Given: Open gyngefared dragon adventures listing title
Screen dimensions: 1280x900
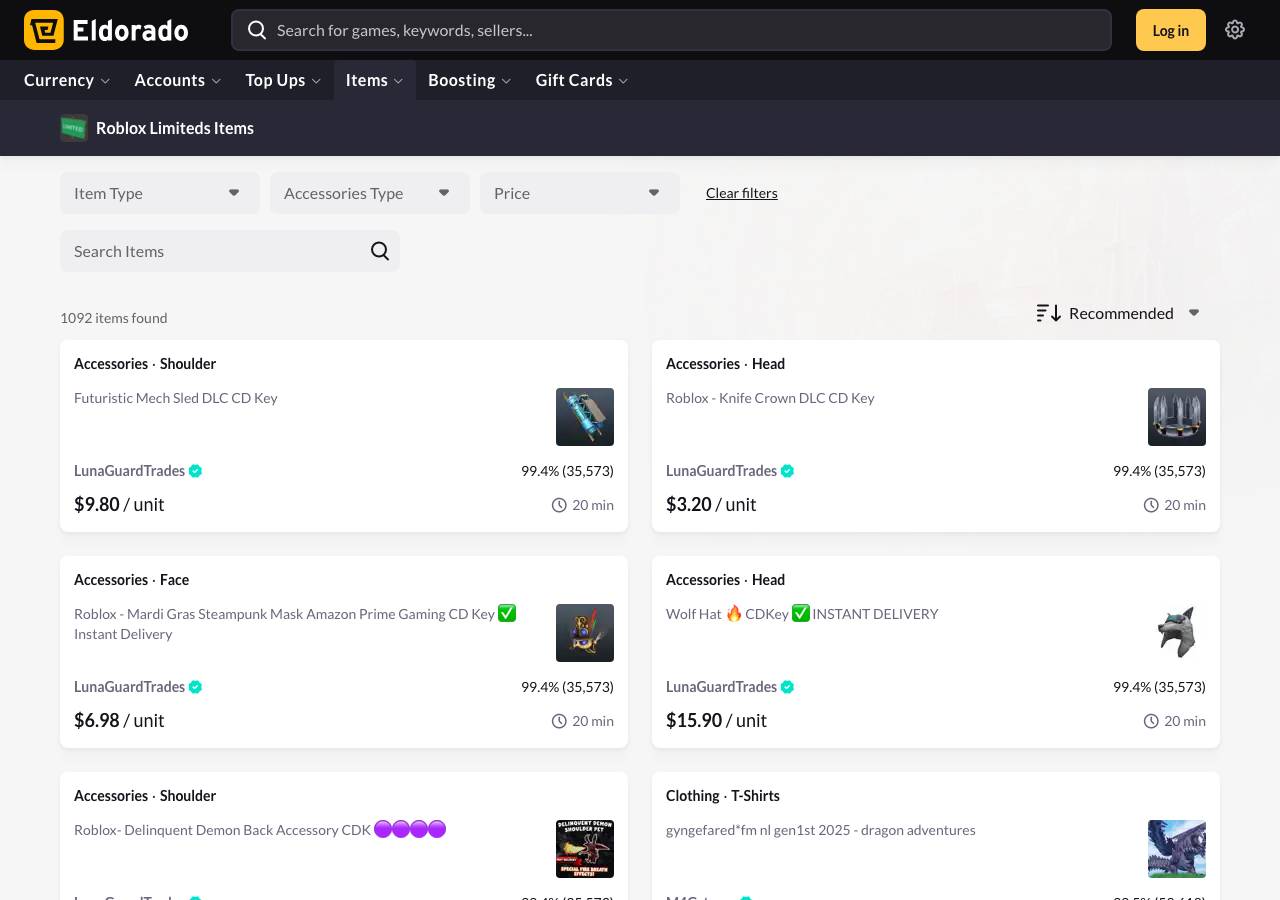Looking at the screenshot, I should click(821, 830).
